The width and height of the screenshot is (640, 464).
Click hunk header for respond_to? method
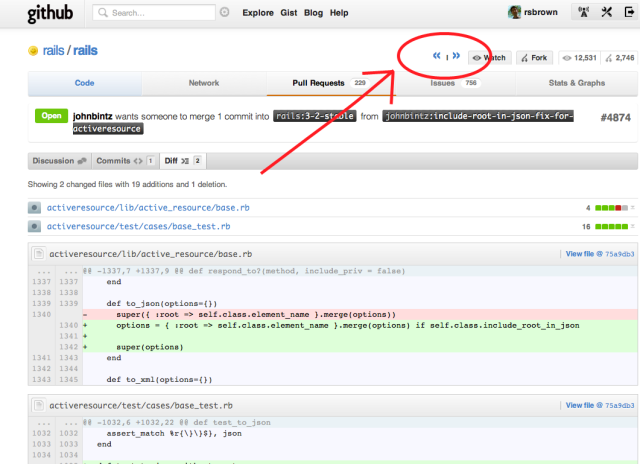click(x=333, y=271)
